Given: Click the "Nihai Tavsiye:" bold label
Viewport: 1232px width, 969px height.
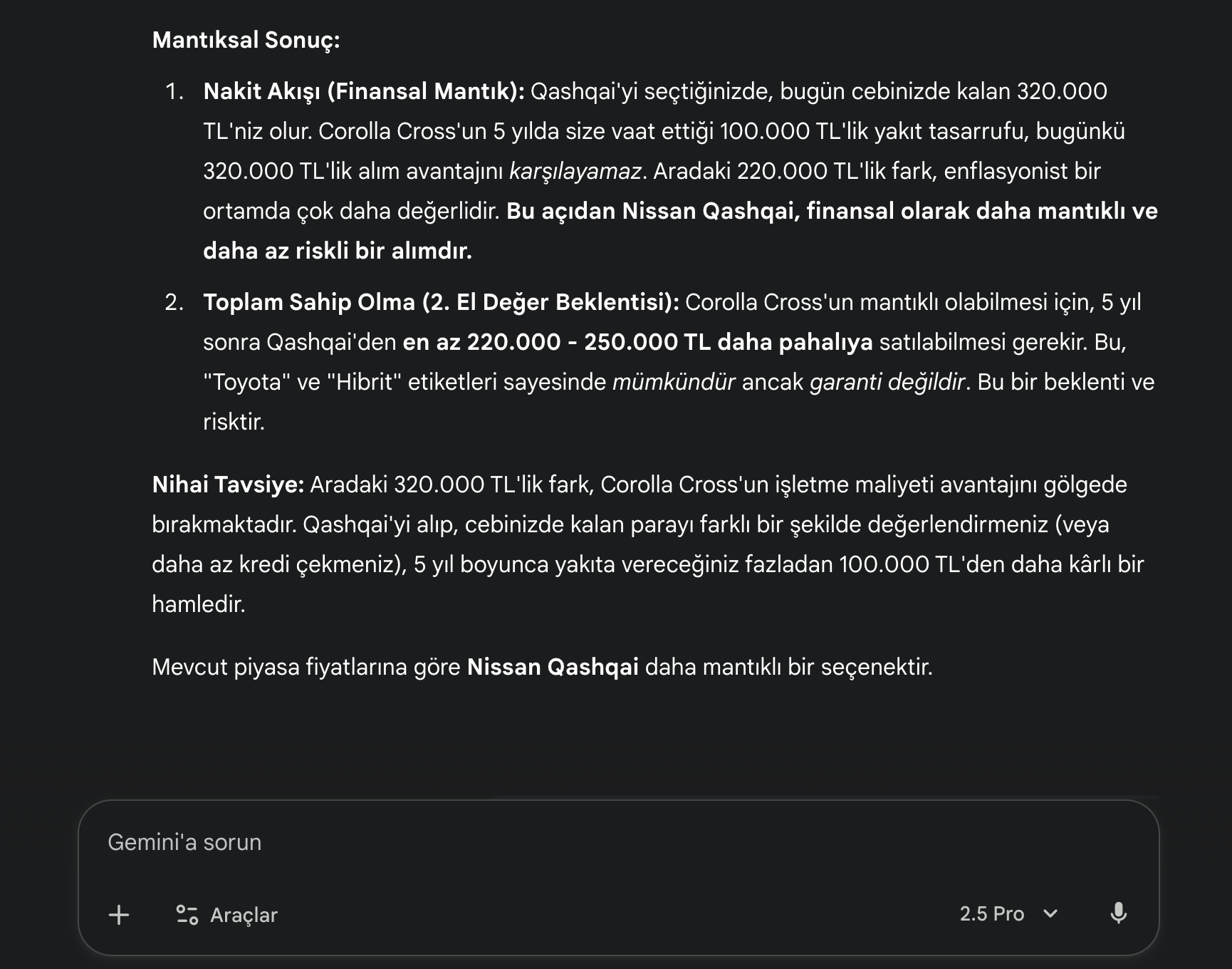Looking at the screenshot, I should pos(228,484).
